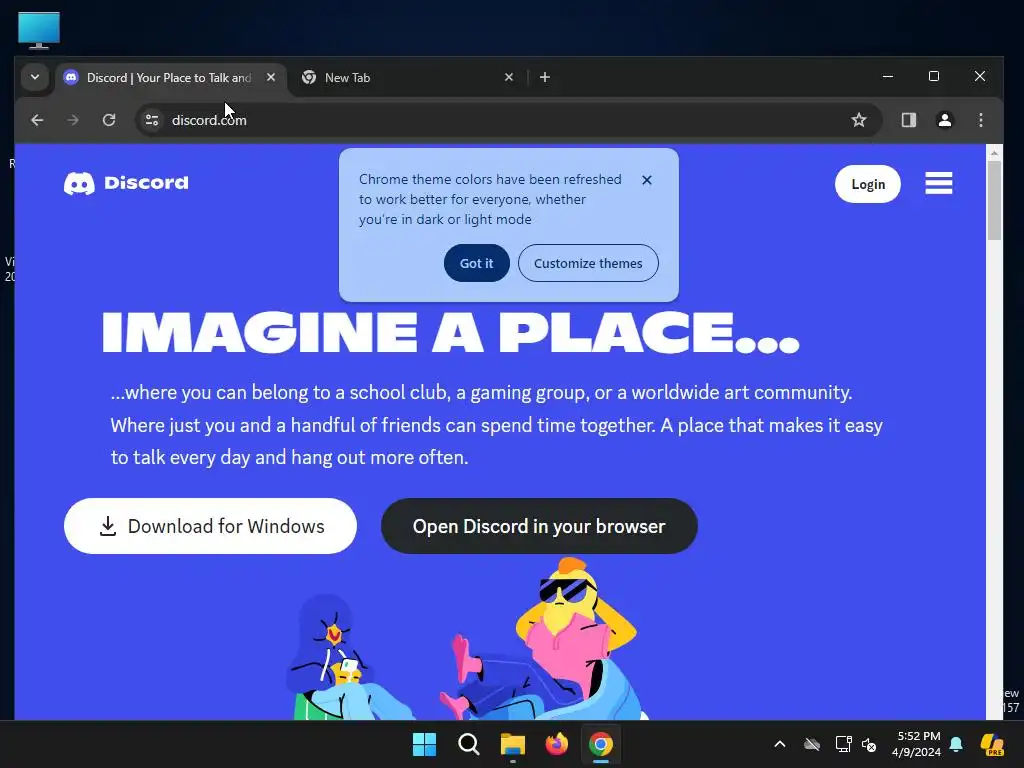Image resolution: width=1024 pixels, height=768 pixels.
Task: Open the site information icon beside discord.com
Action: (x=152, y=120)
